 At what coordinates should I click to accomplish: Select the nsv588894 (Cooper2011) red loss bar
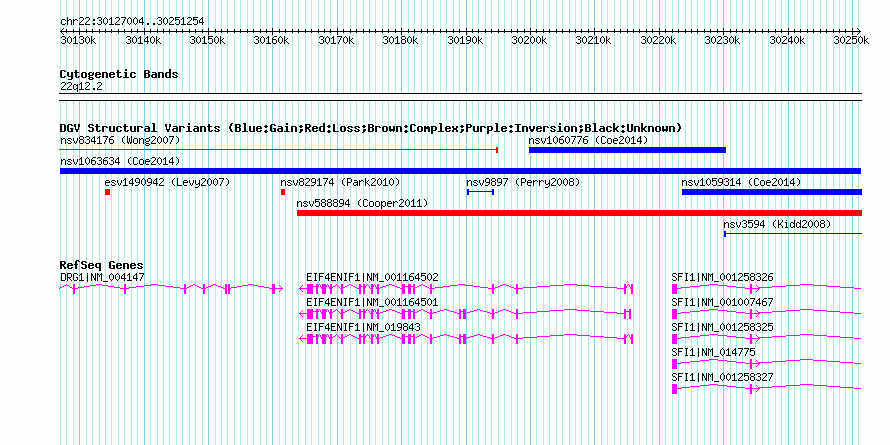point(580,213)
